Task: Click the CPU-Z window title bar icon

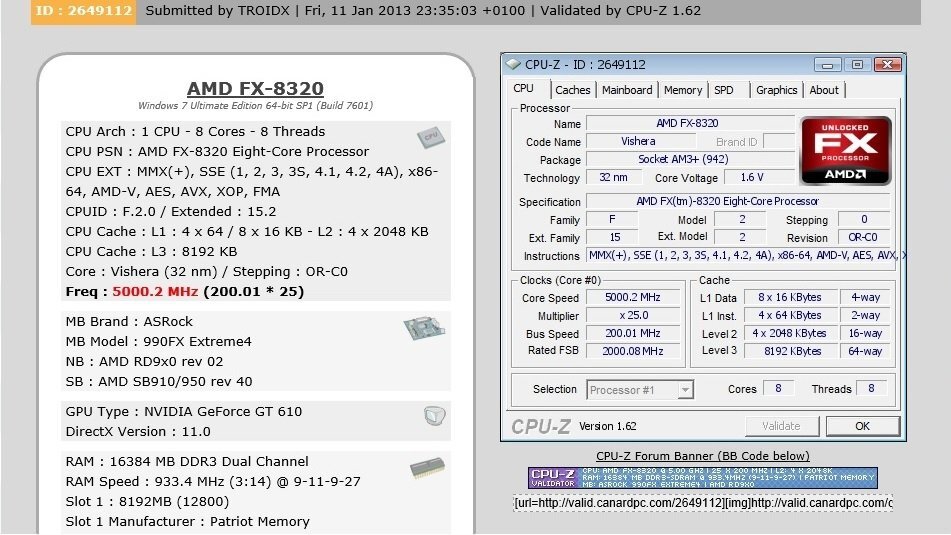Action: [513, 64]
